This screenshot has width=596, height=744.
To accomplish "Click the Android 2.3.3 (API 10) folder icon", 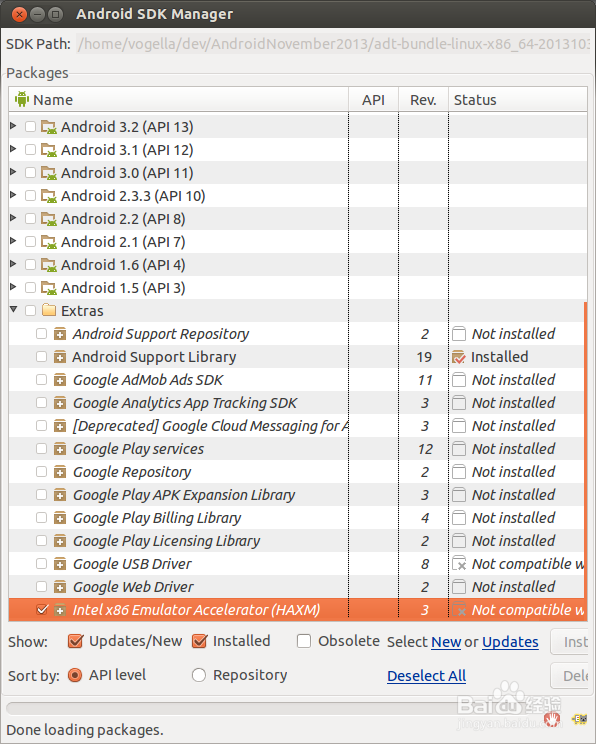I will [49, 196].
